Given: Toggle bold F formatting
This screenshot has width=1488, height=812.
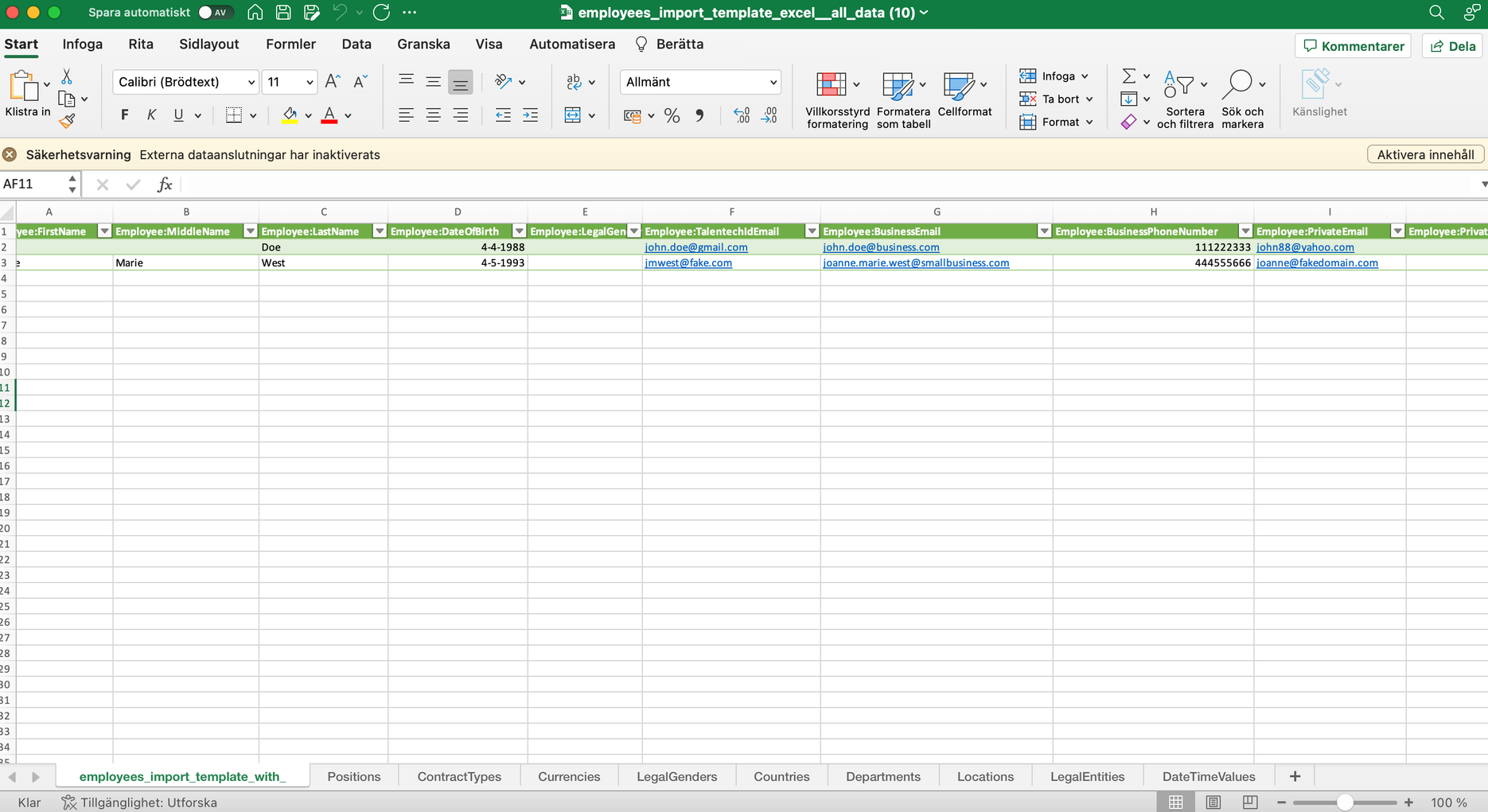Looking at the screenshot, I should click(124, 115).
